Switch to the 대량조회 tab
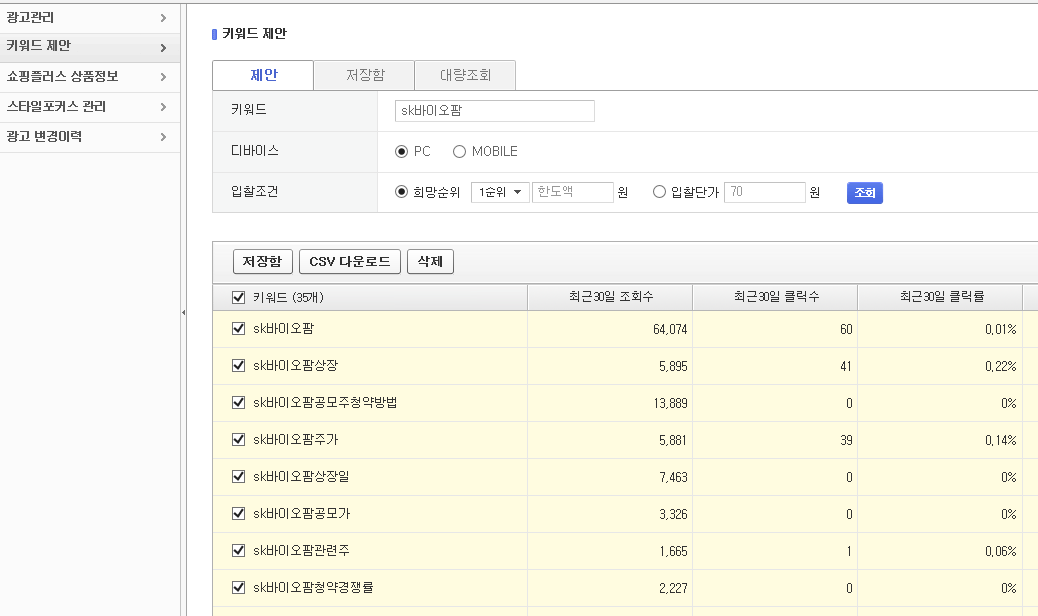Viewport: 1038px width, 616px height. click(x=465, y=75)
